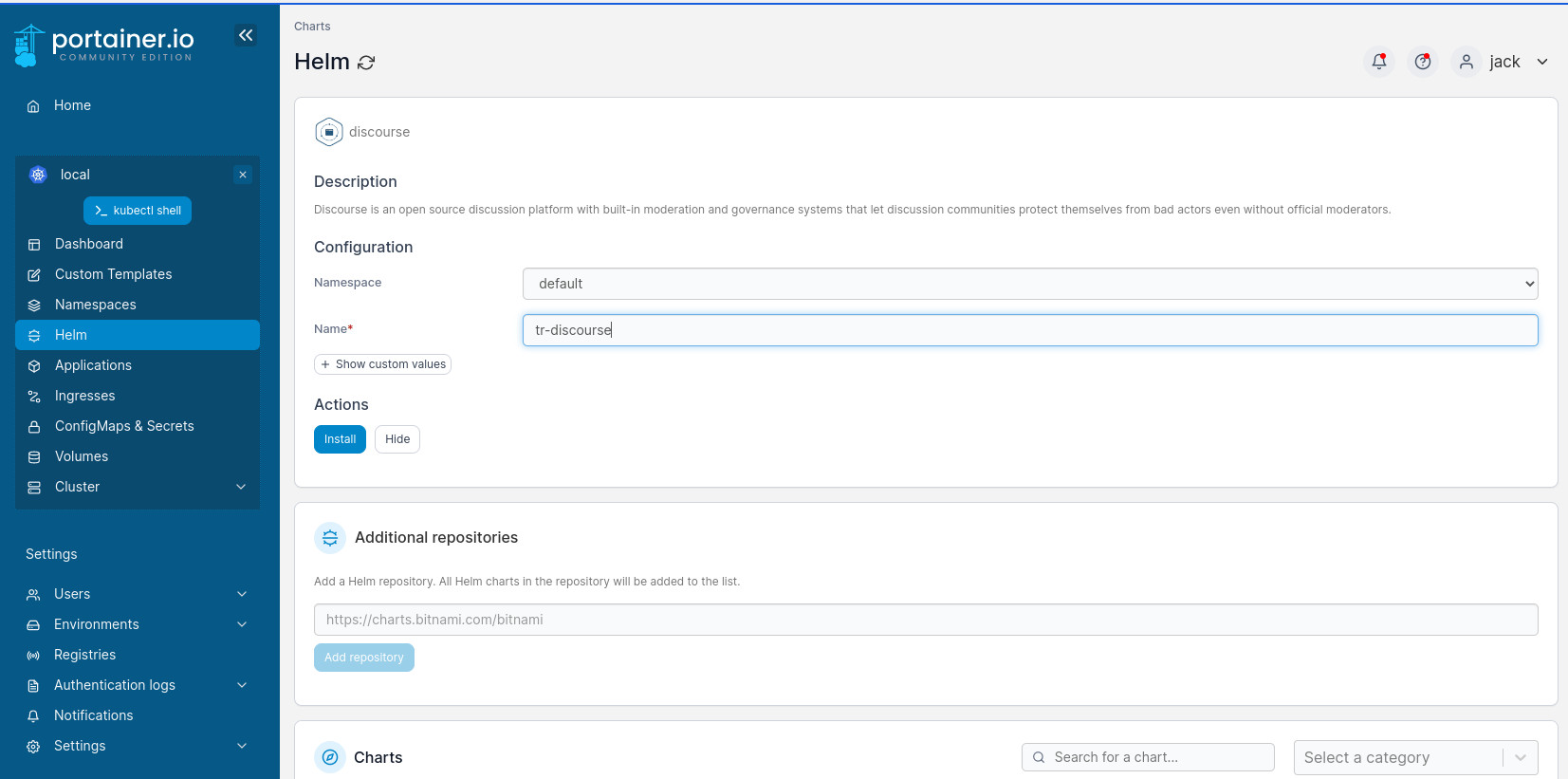Open the kubectl shell

tap(138, 211)
